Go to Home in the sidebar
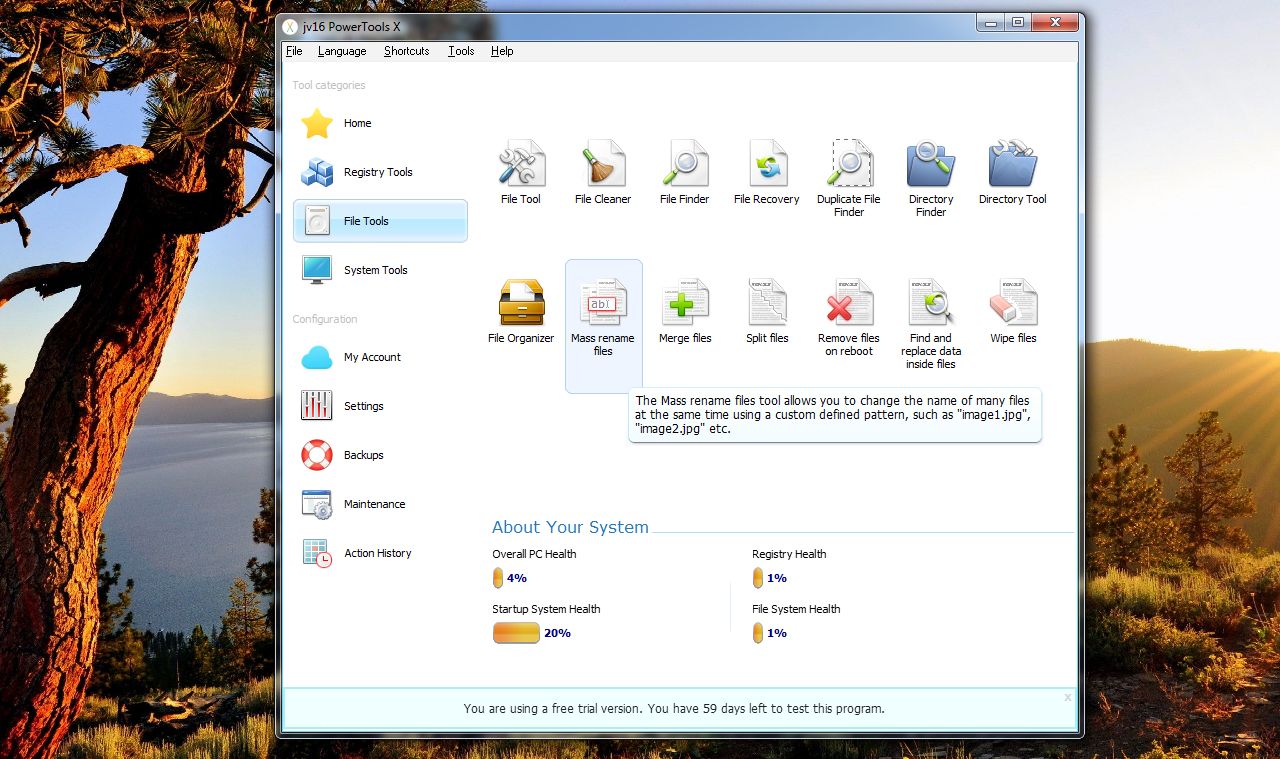Image resolution: width=1280 pixels, height=759 pixels. (380, 123)
